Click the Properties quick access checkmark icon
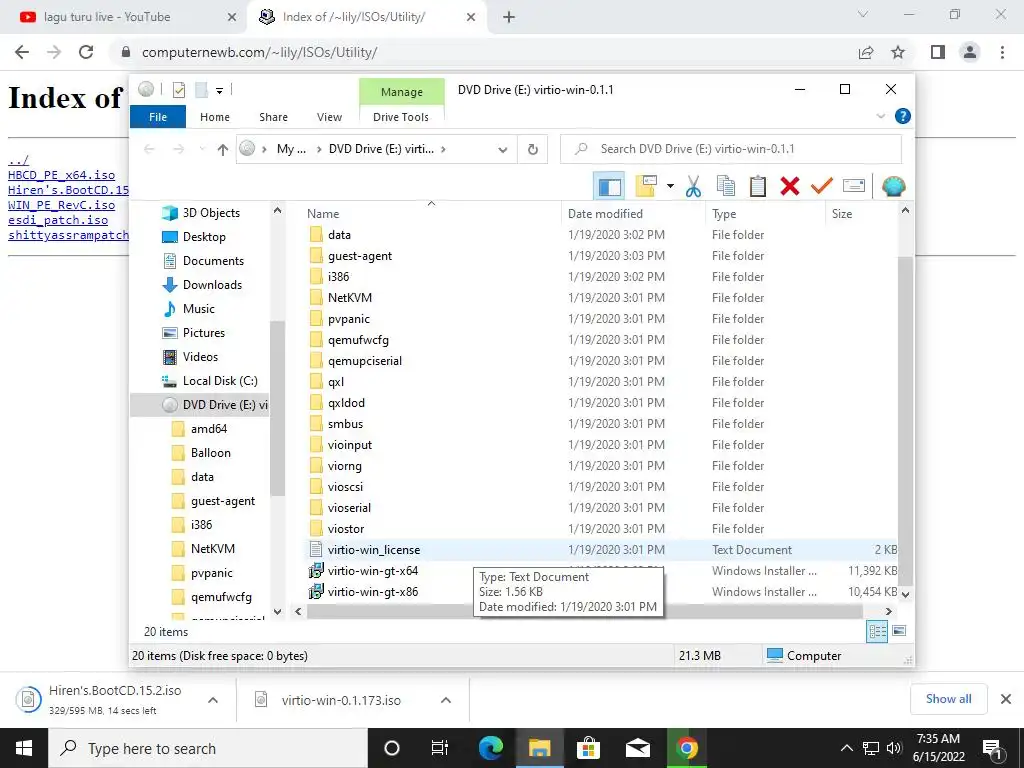 tap(179, 90)
